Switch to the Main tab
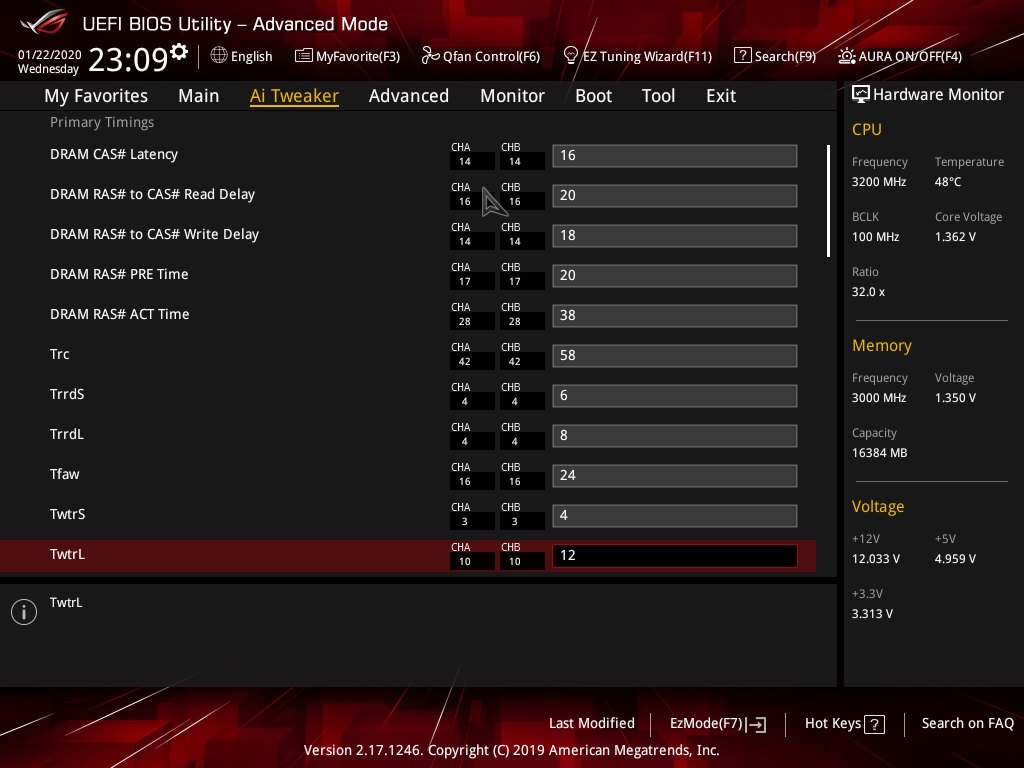Image resolution: width=1024 pixels, height=768 pixels. (x=199, y=96)
